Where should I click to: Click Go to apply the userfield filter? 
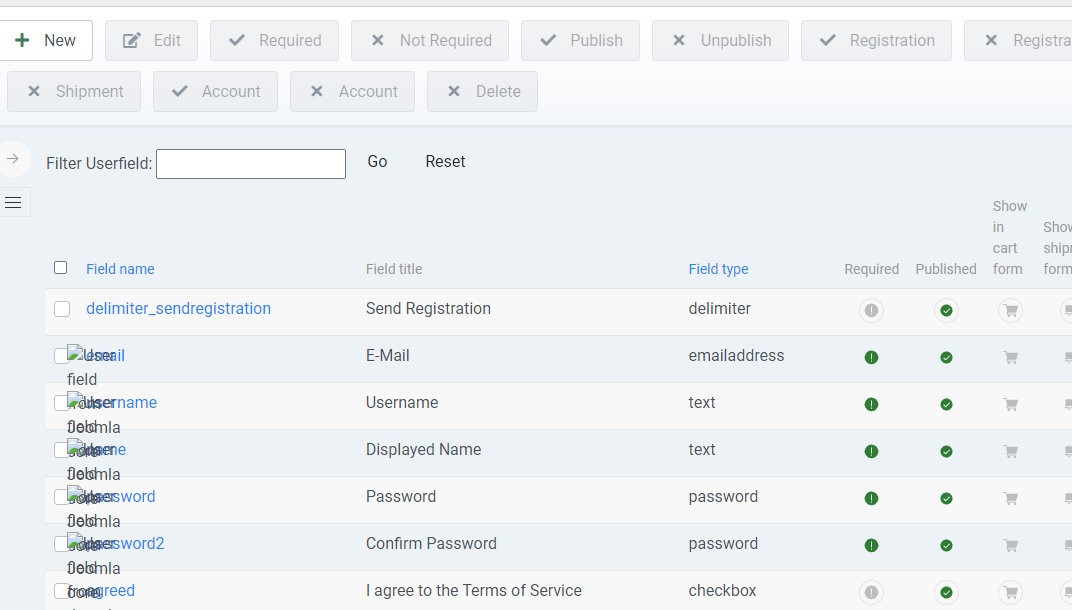point(377,162)
